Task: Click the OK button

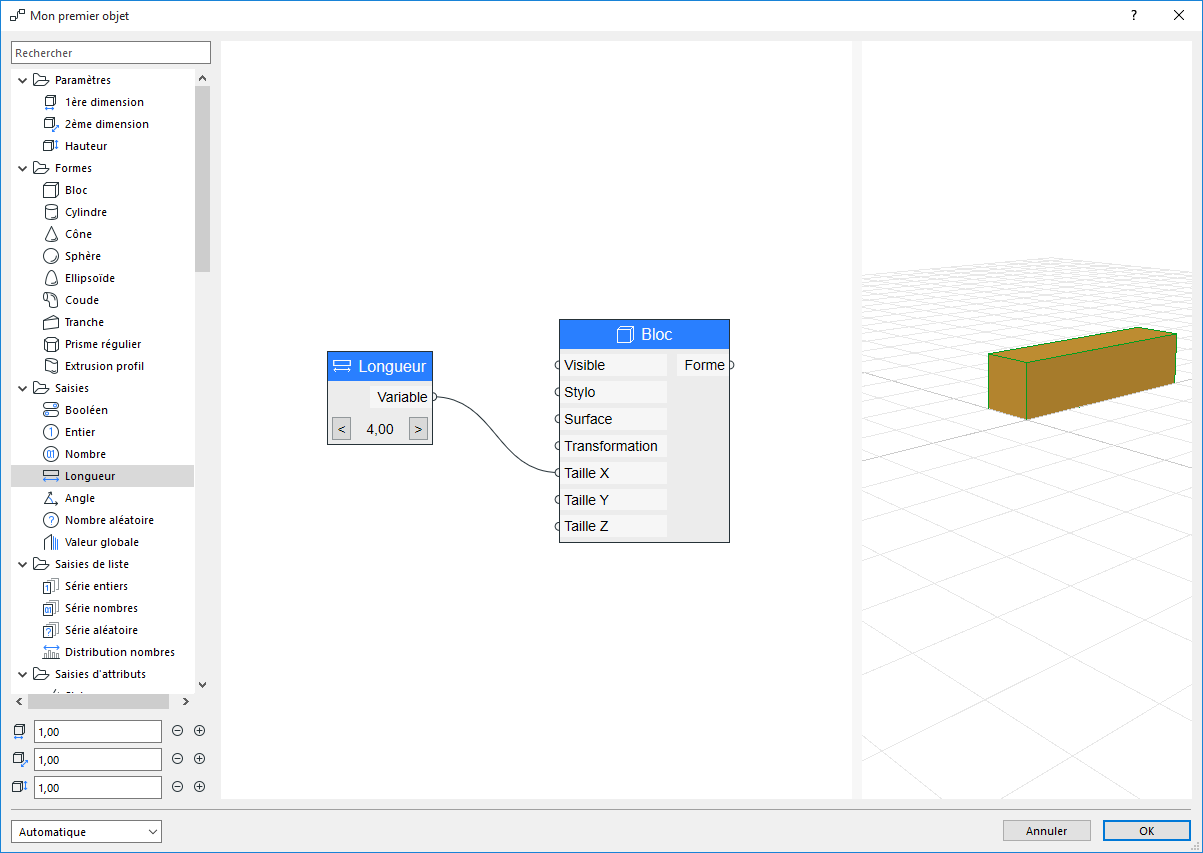Action: pyautogui.click(x=1146, y=831)
